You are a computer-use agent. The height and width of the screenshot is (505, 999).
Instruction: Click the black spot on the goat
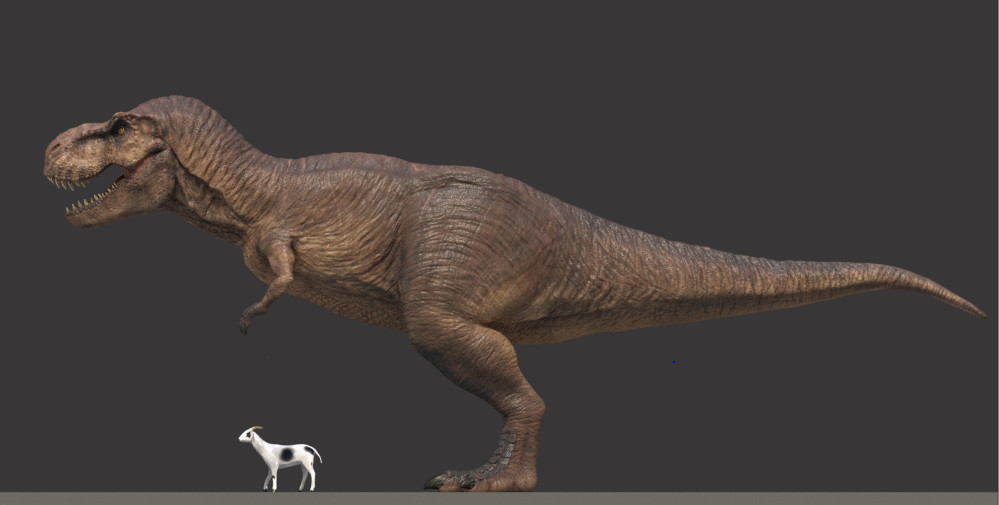click(287, 455)
